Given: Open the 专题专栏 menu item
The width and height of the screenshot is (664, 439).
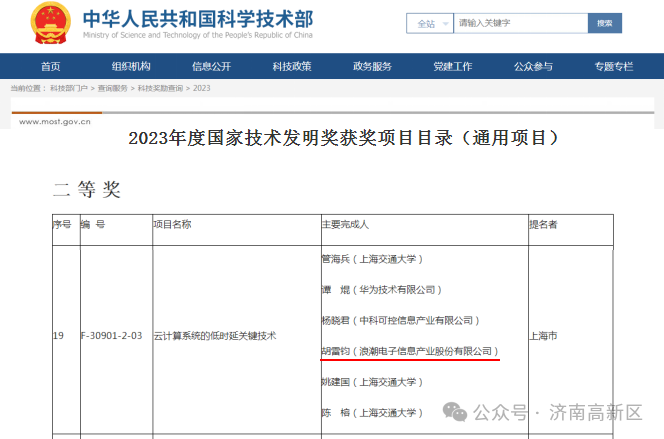Looking at the screenshot, I should pos(614,66).
